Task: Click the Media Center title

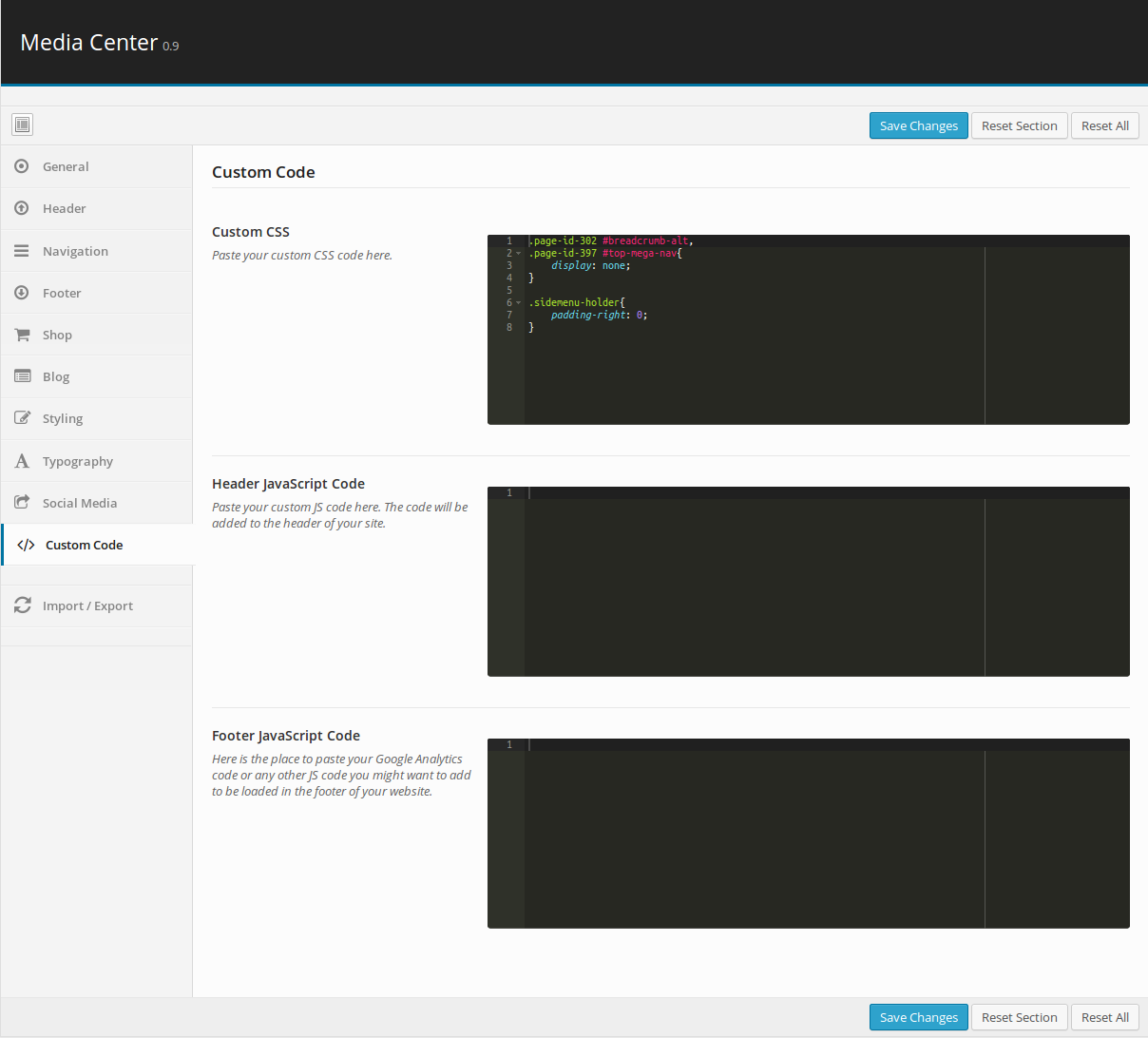Action: [x=89, y=43]
